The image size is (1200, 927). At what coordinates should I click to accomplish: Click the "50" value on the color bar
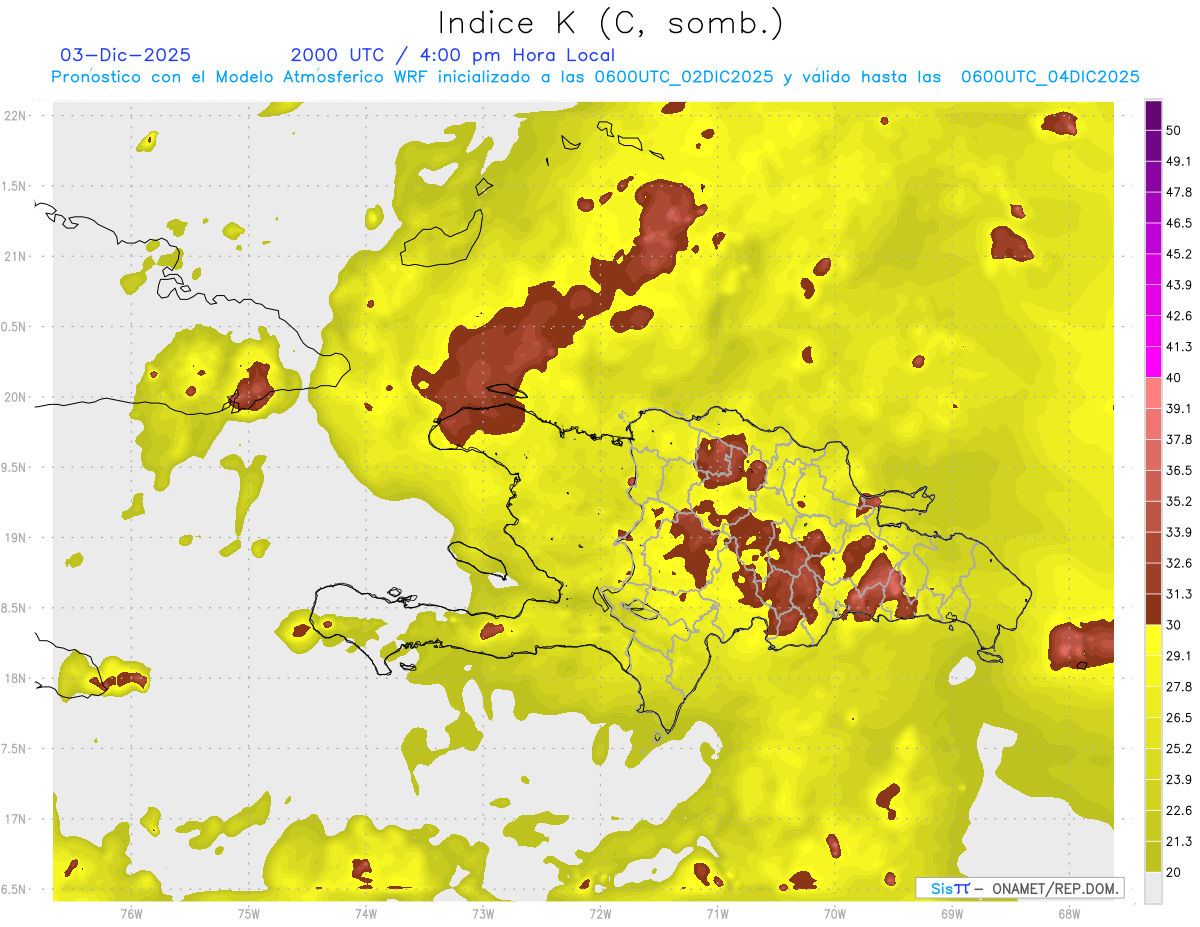1174,130
